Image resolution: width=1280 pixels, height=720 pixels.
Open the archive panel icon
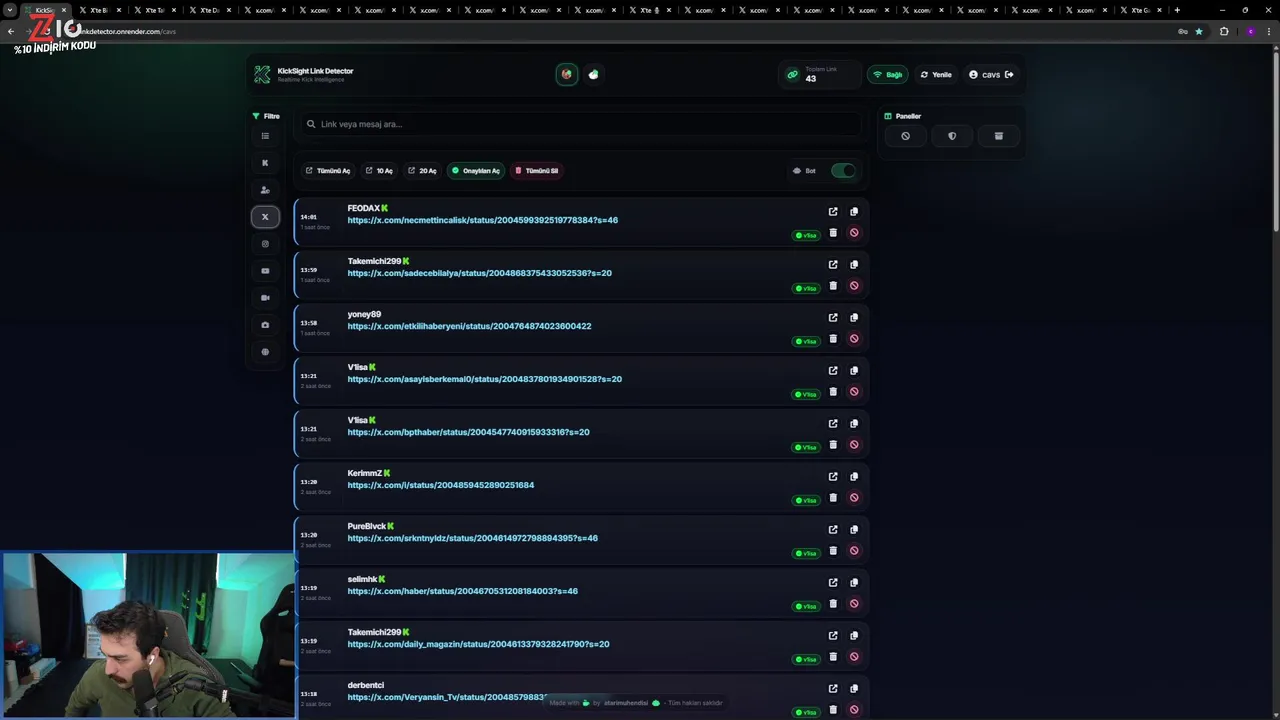pos(998,136)
